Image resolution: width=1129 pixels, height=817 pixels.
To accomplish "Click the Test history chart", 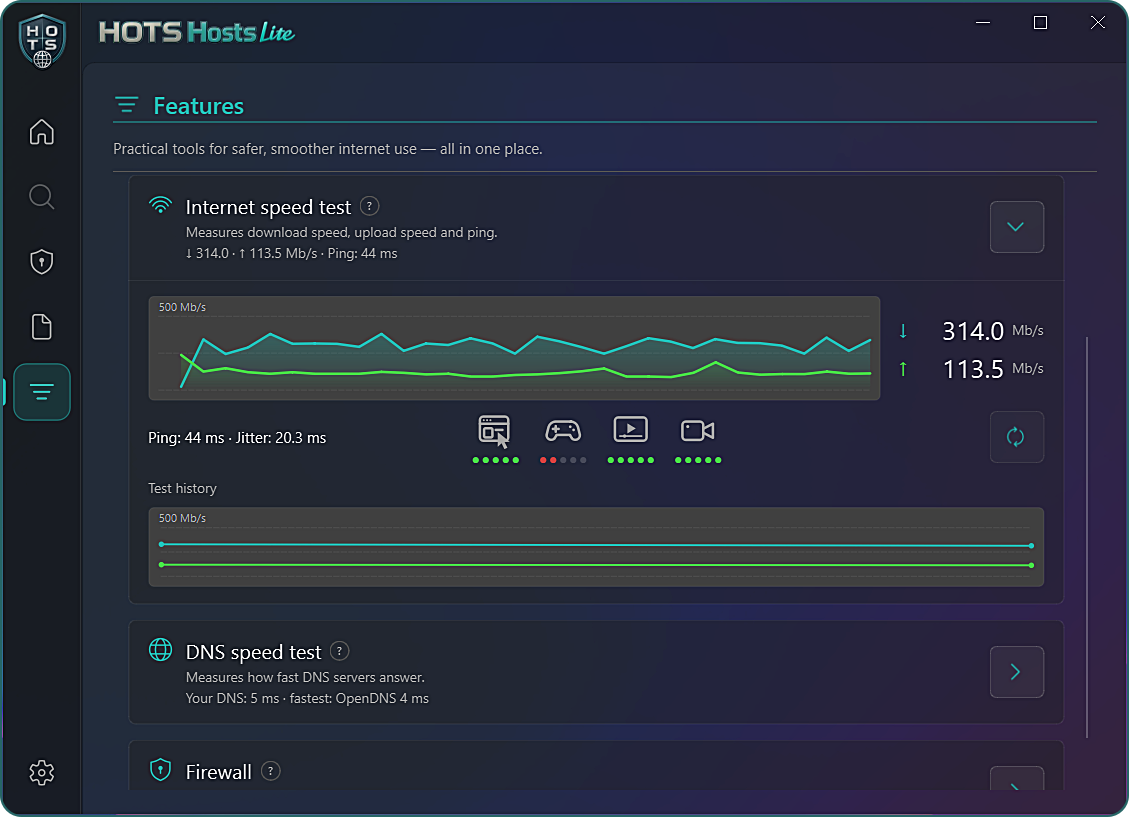I will 596,547.
